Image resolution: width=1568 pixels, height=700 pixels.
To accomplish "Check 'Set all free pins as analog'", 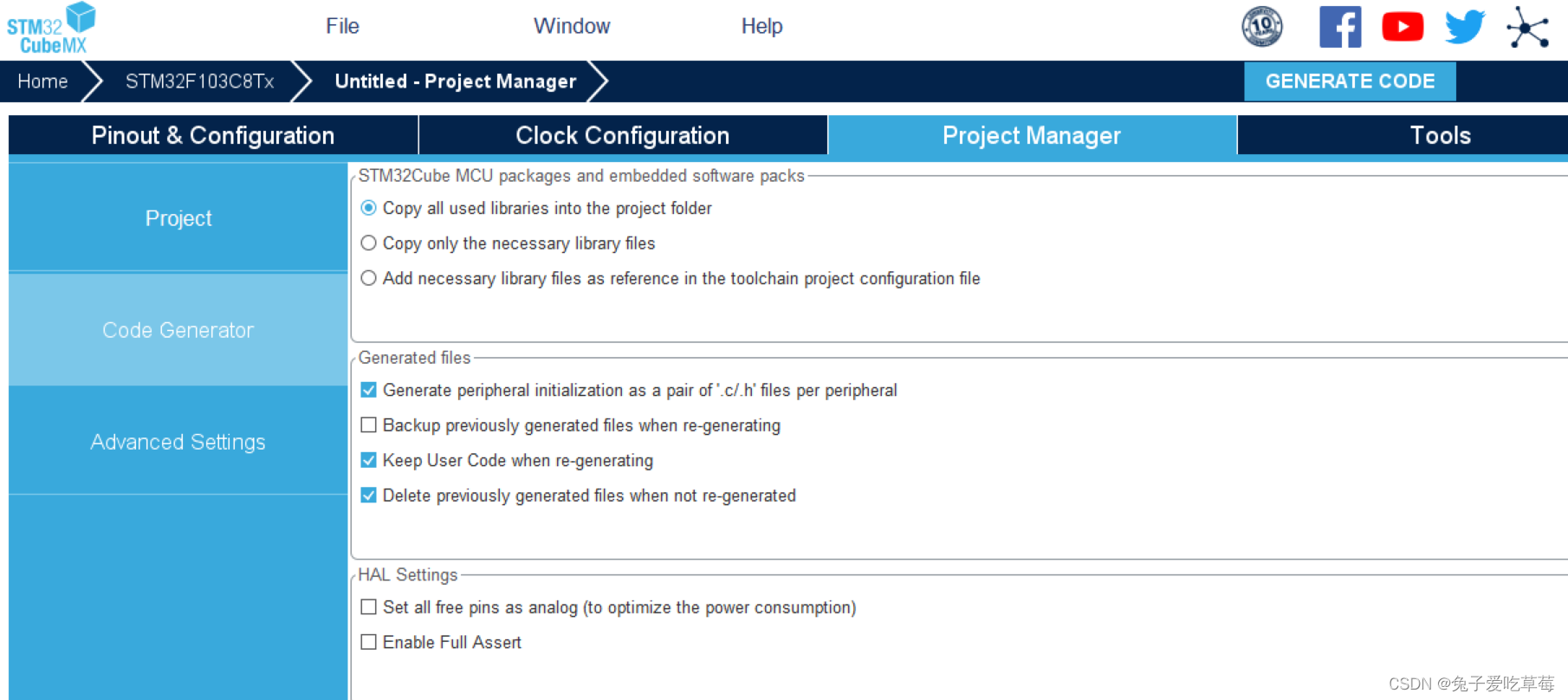I will [x=369, y=607].
